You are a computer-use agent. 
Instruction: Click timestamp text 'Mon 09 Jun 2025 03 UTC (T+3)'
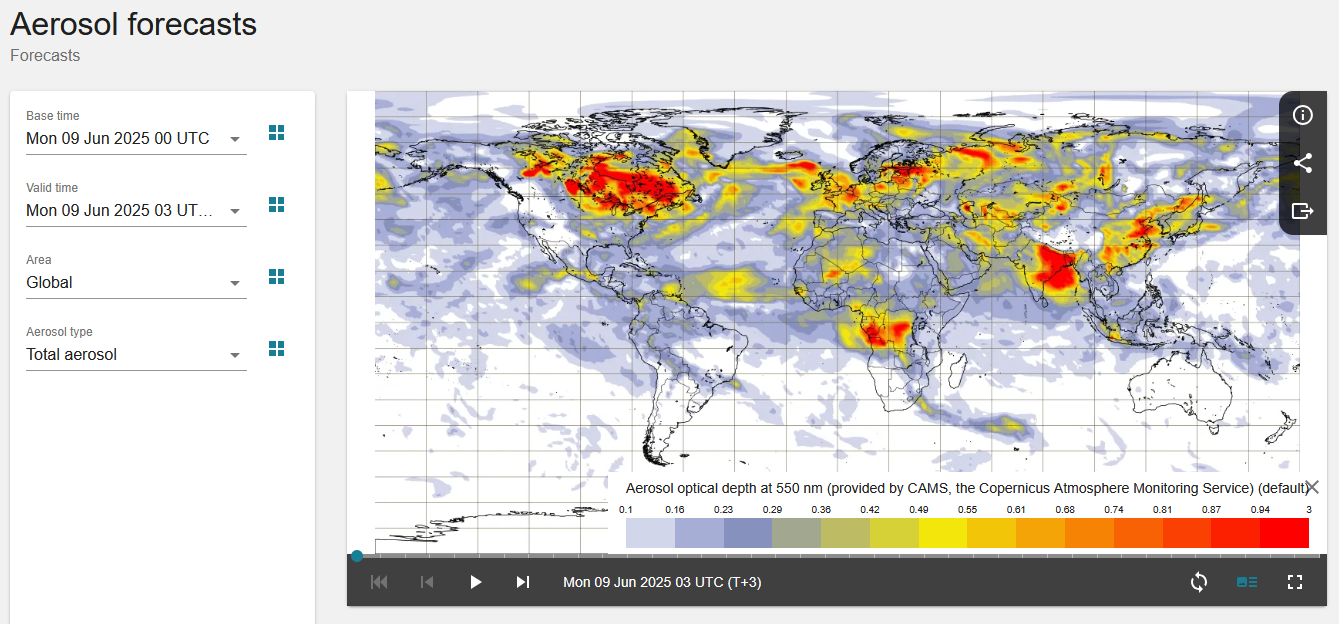[x=662, y=582]
